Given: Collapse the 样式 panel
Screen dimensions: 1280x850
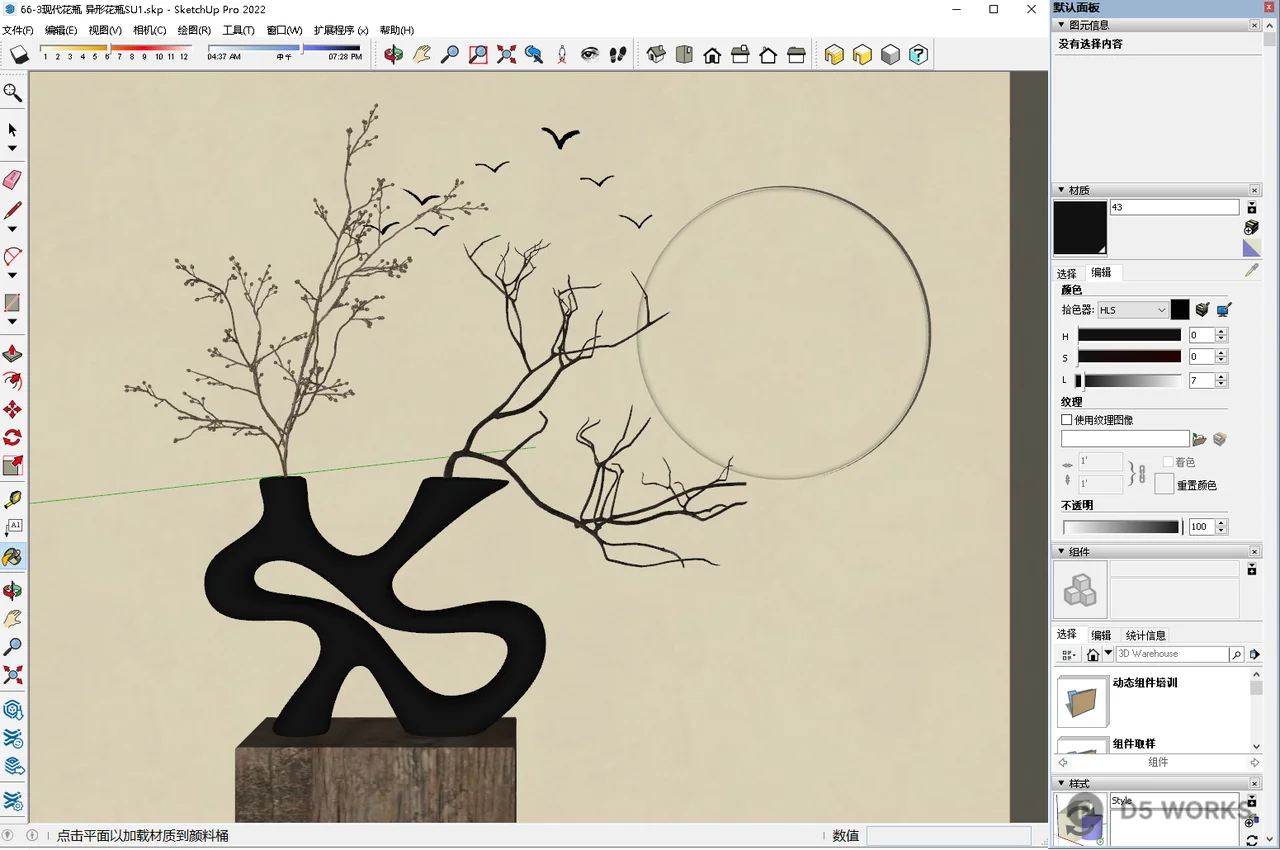Looking at the screenshot, I should coord(1061,784).
